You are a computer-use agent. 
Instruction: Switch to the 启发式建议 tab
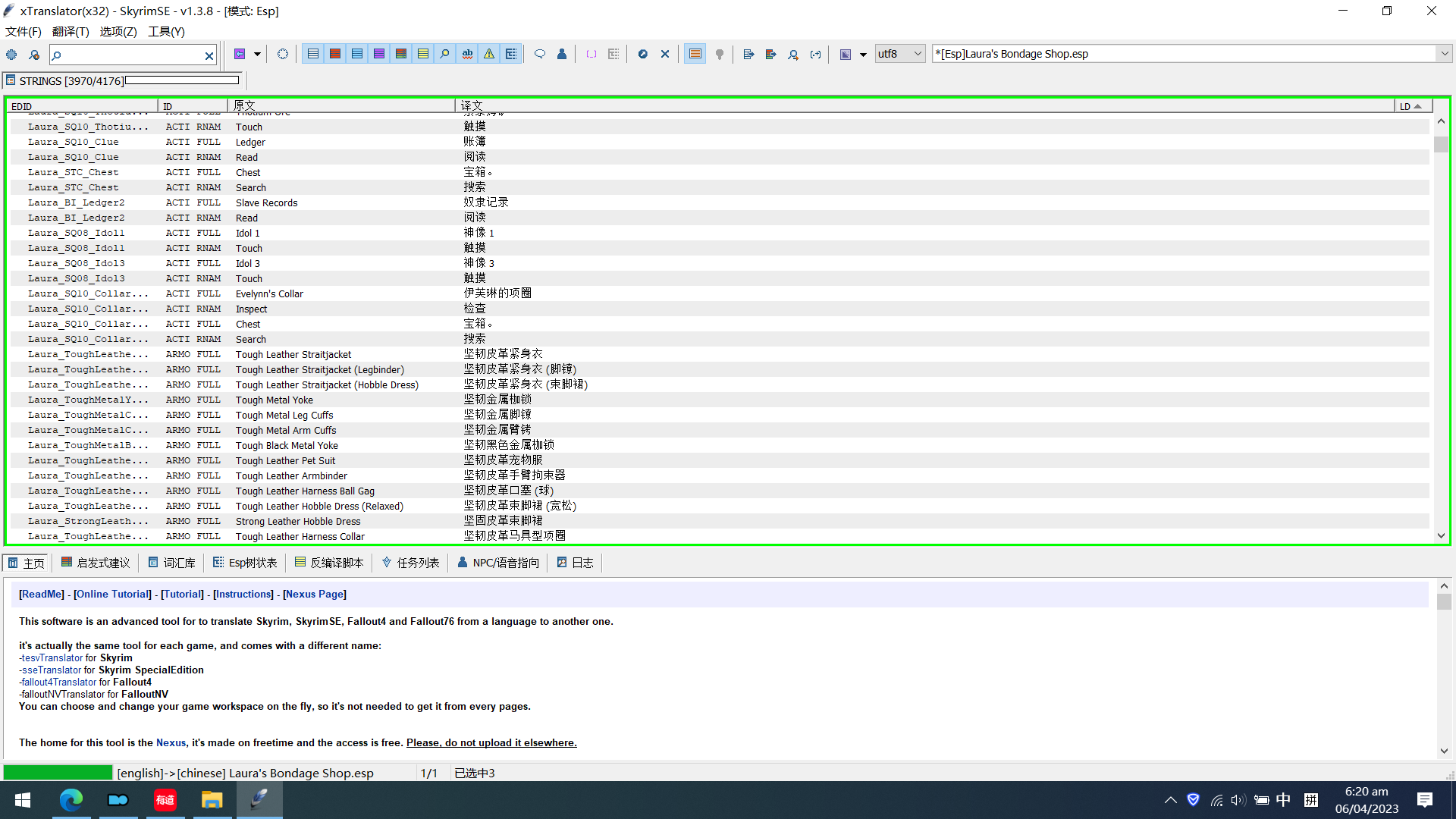tap(96, 563)
